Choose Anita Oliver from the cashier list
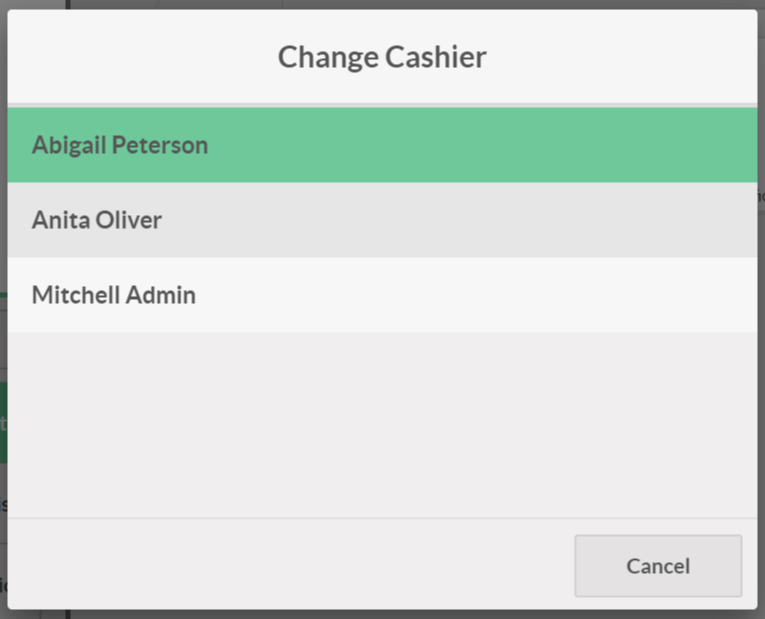This screenshot has width=765, height=619. tap(382, 220)
